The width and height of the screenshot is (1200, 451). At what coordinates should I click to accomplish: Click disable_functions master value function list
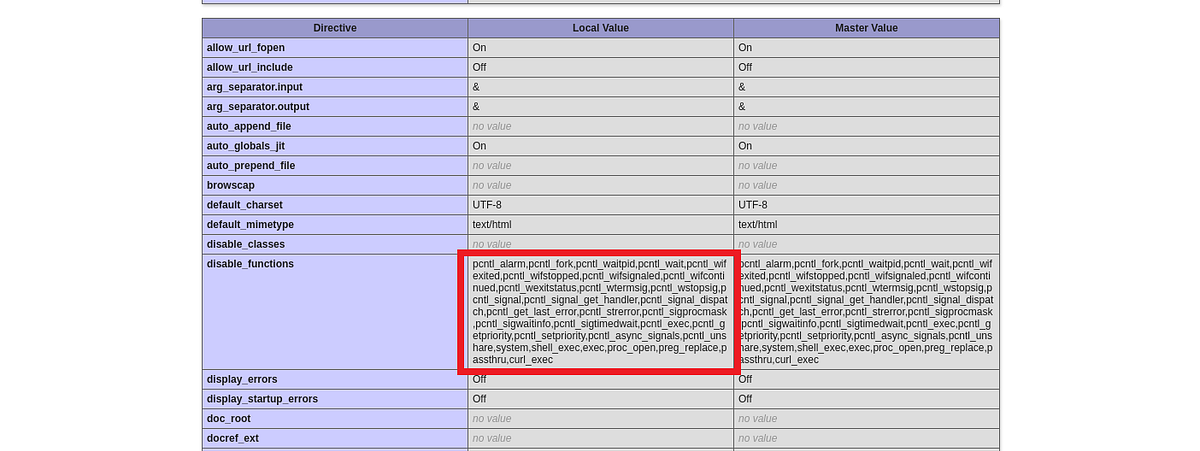point(866,311)
